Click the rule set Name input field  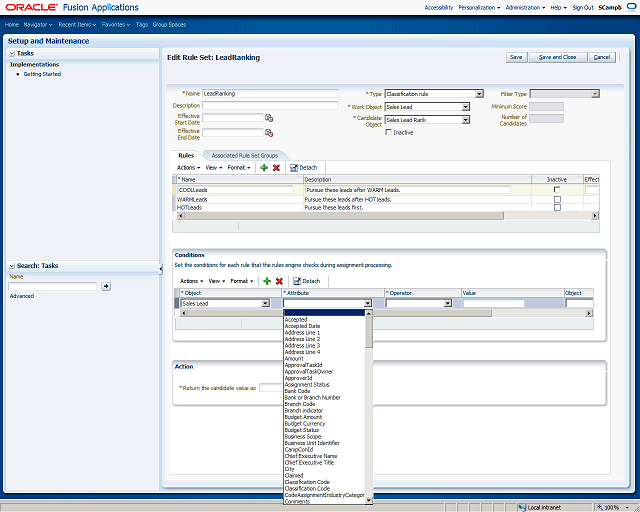[270, 93]
